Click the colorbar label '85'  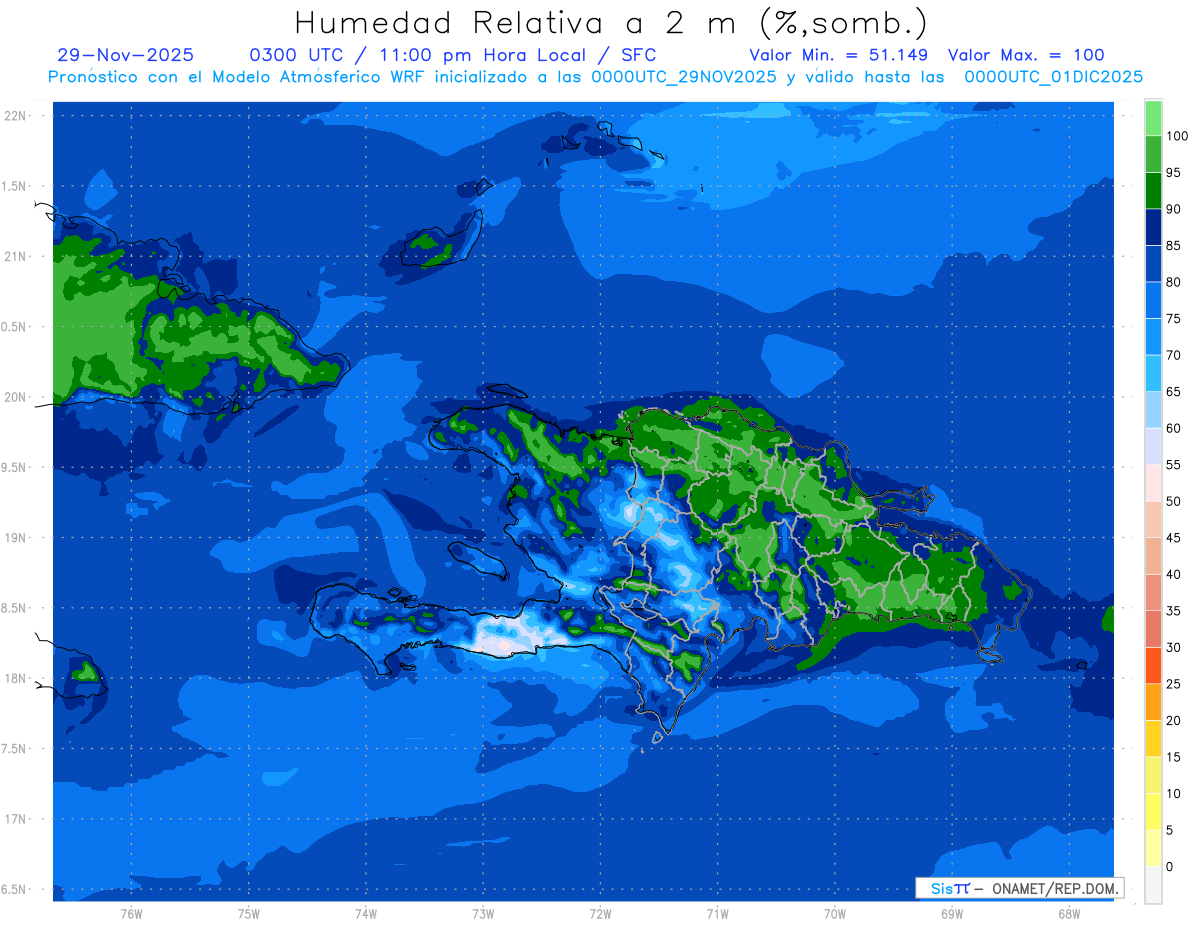click(1173, 245)
